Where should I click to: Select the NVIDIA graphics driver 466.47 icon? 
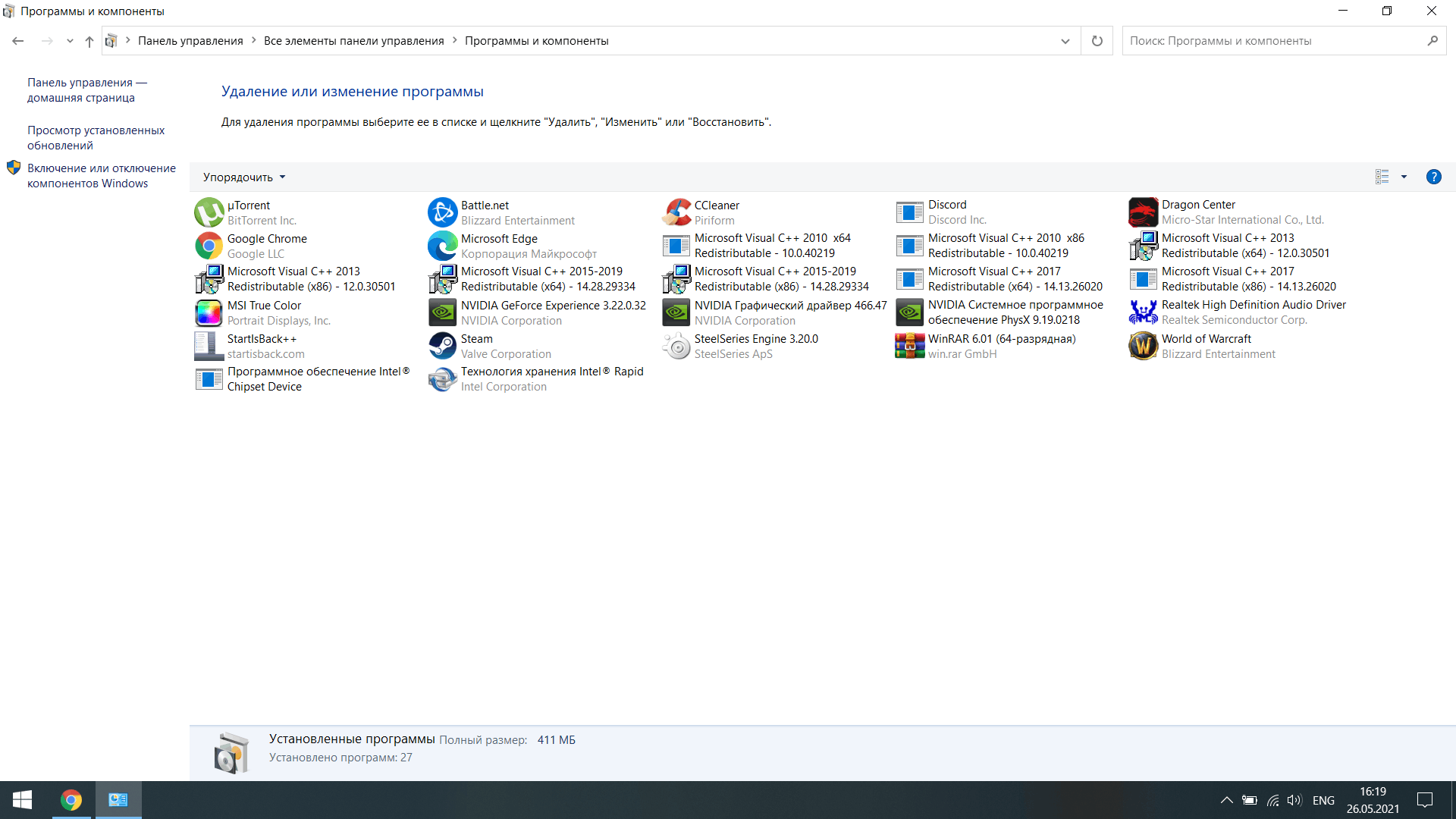pyautogui.click(x=676, y=312)
